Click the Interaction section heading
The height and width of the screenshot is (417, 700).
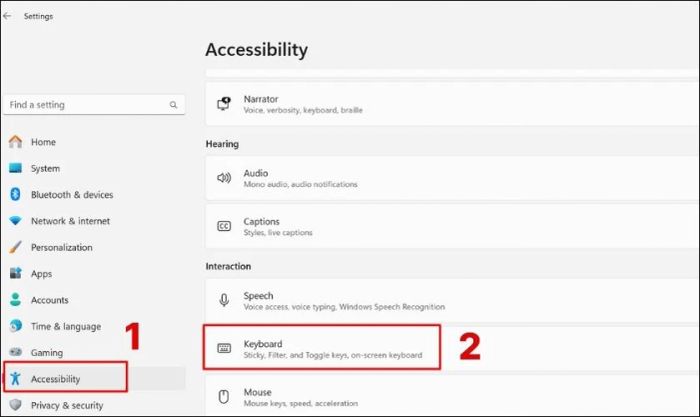coord(228,266)
